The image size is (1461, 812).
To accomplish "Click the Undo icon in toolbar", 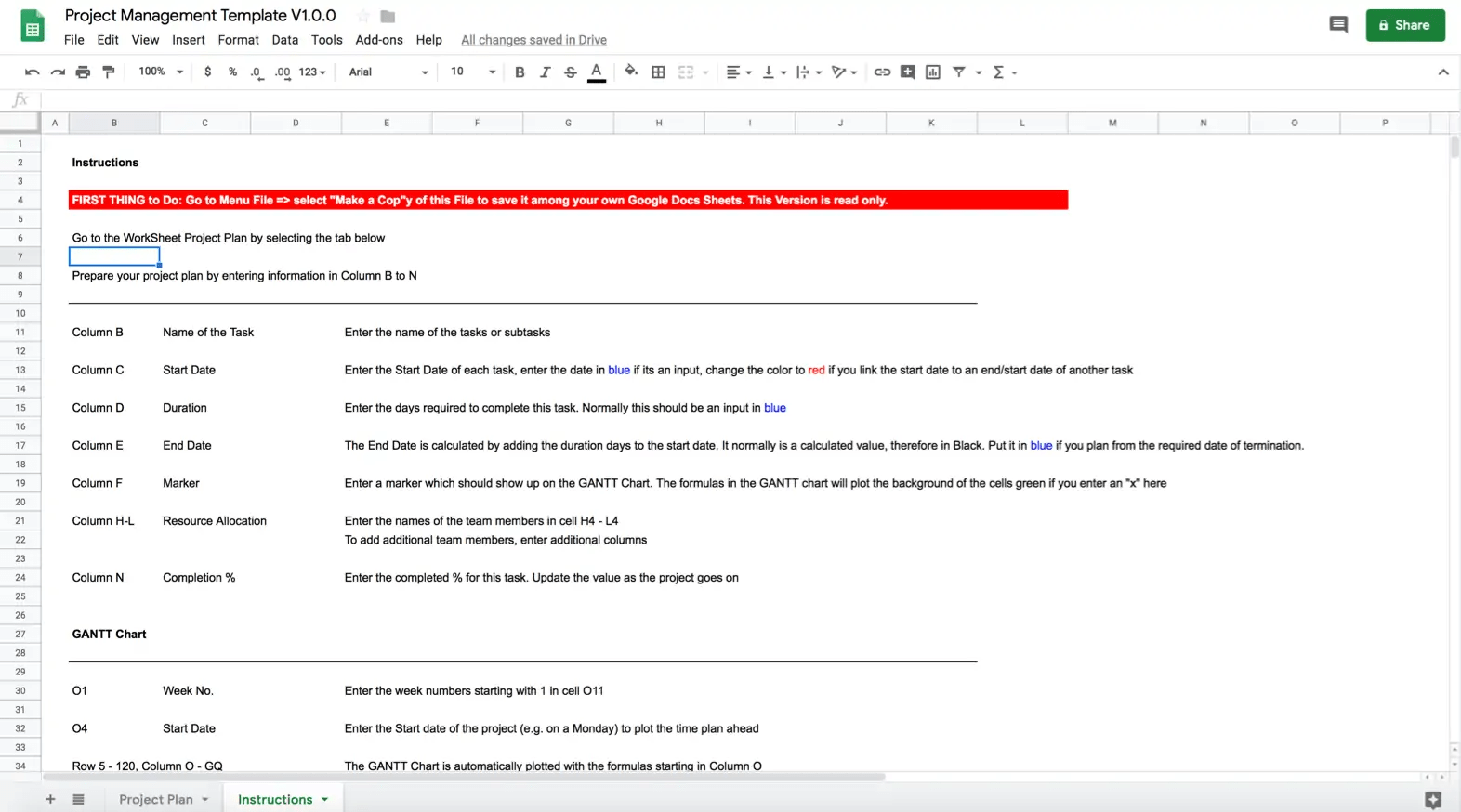I will [33, 72].
